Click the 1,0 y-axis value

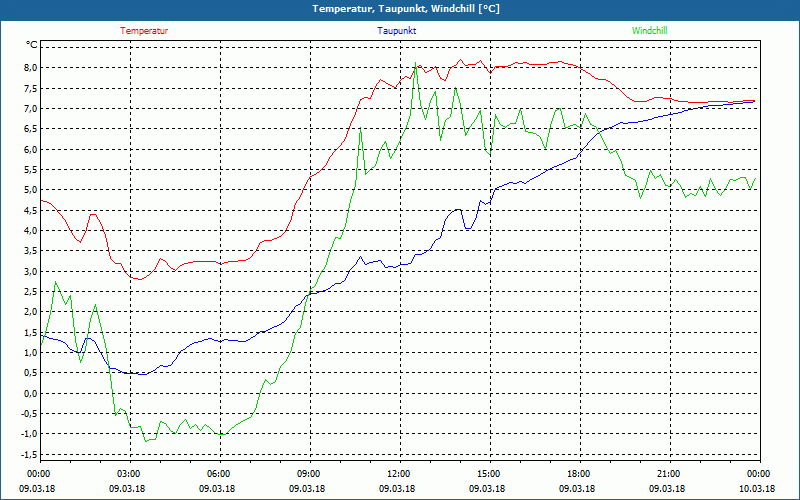pos(31,353)
